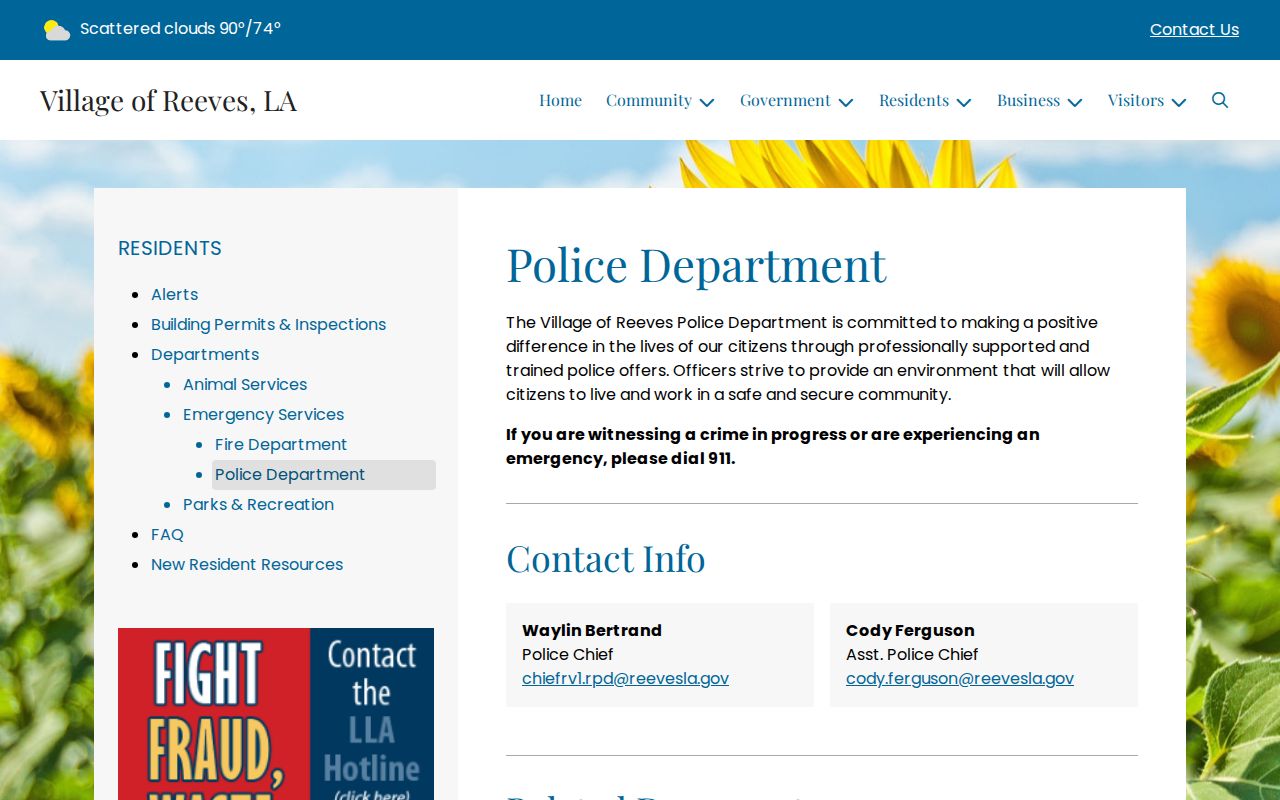Open the Village of Reeves, LA homepage title
Viewport: 1280px width, 800px height.
coord(168,100)
